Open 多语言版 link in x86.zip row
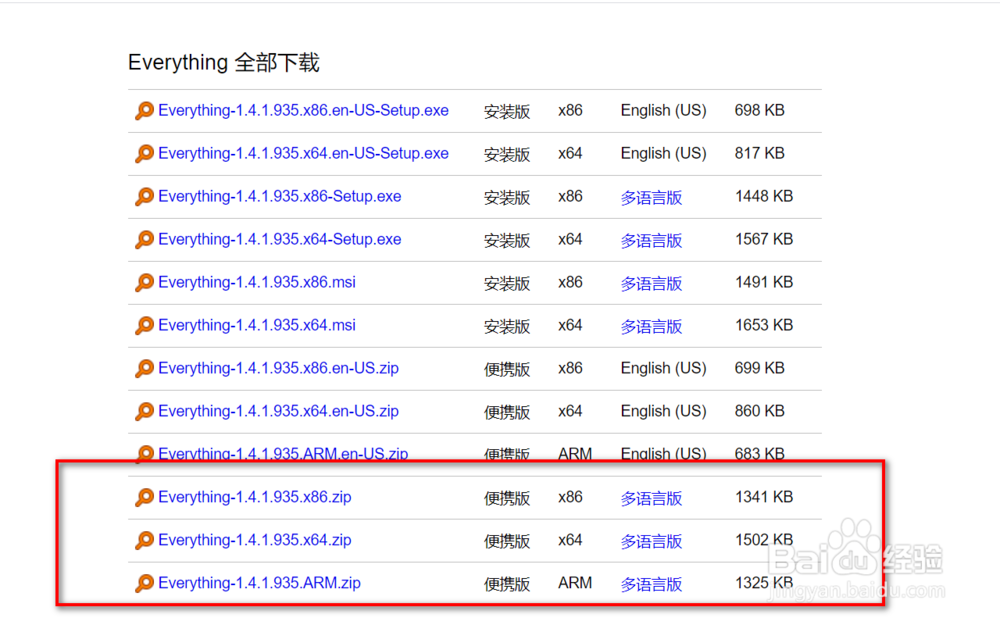 coord(651,498)
